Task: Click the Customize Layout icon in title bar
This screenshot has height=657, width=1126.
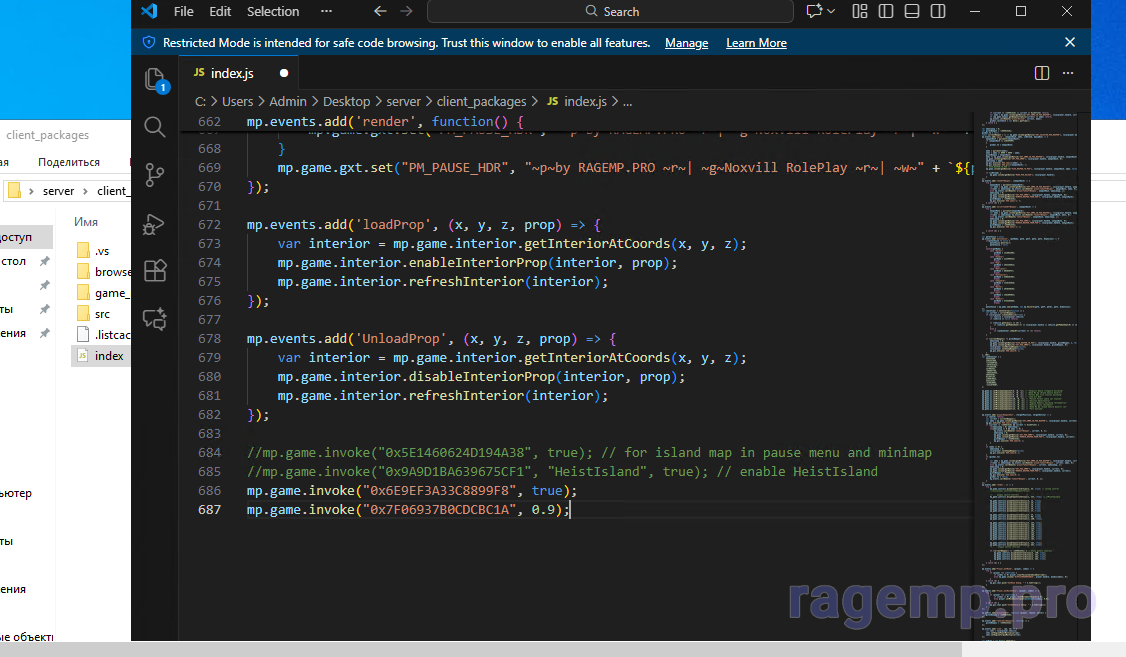Action: pos(860,11)
